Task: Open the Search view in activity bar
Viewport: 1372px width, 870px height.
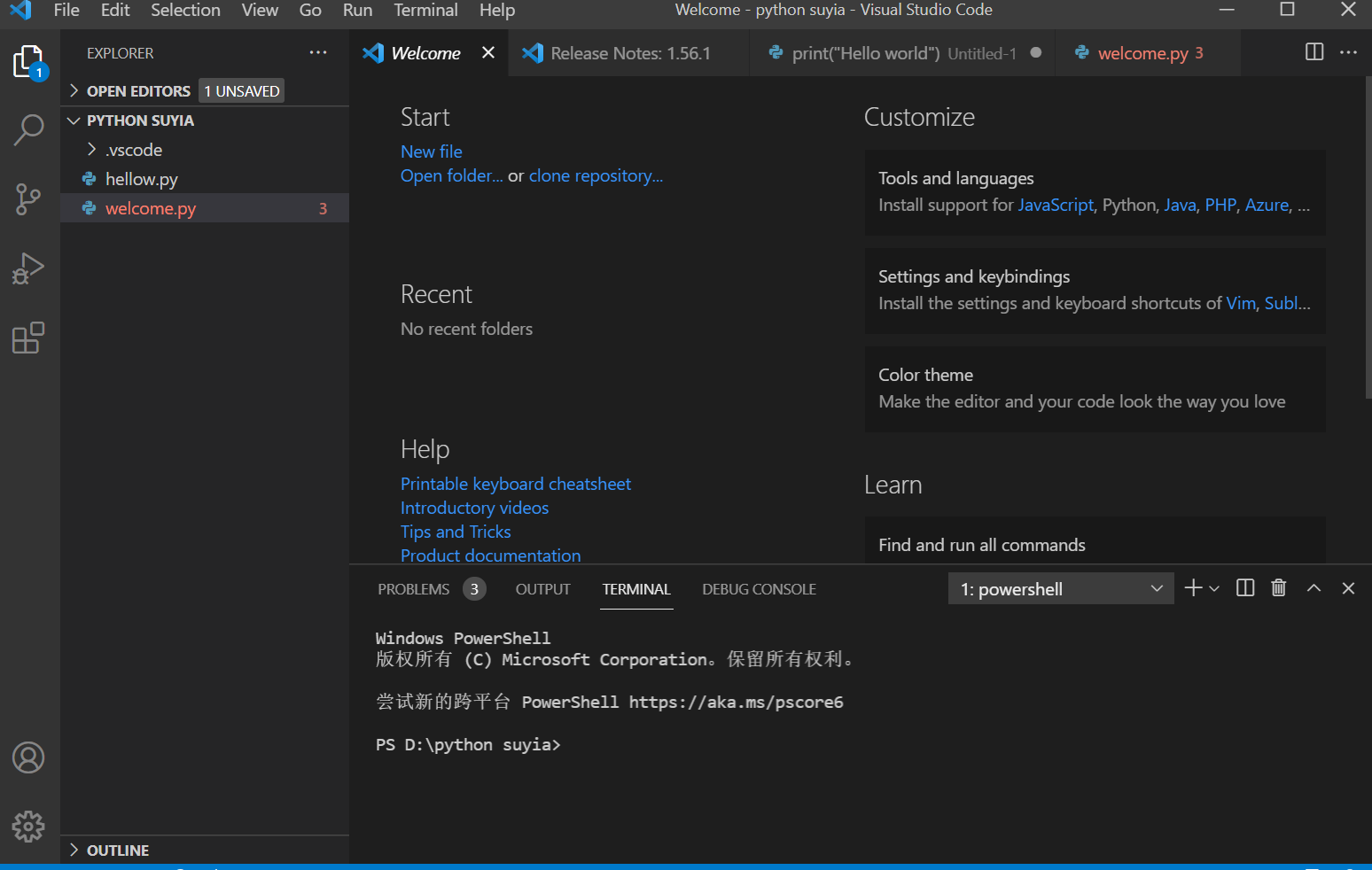Action: [x=29, y=129]
